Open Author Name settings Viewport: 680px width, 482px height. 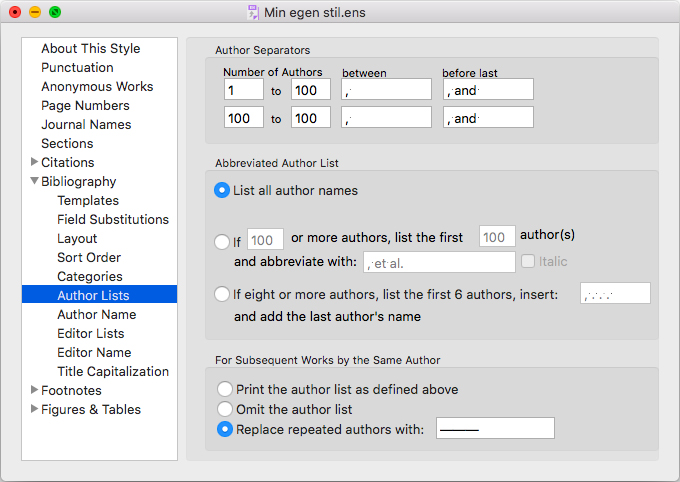point(97,314)
